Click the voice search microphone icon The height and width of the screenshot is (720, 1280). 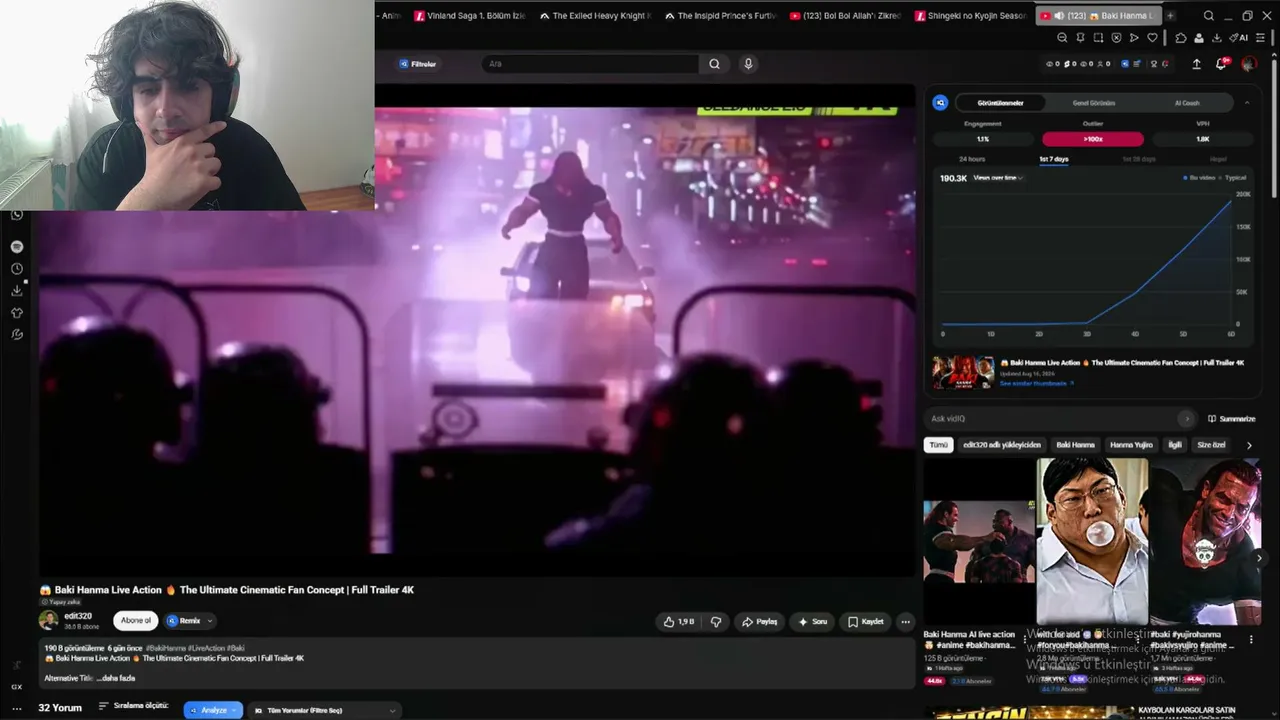click(x=747, y=64)
